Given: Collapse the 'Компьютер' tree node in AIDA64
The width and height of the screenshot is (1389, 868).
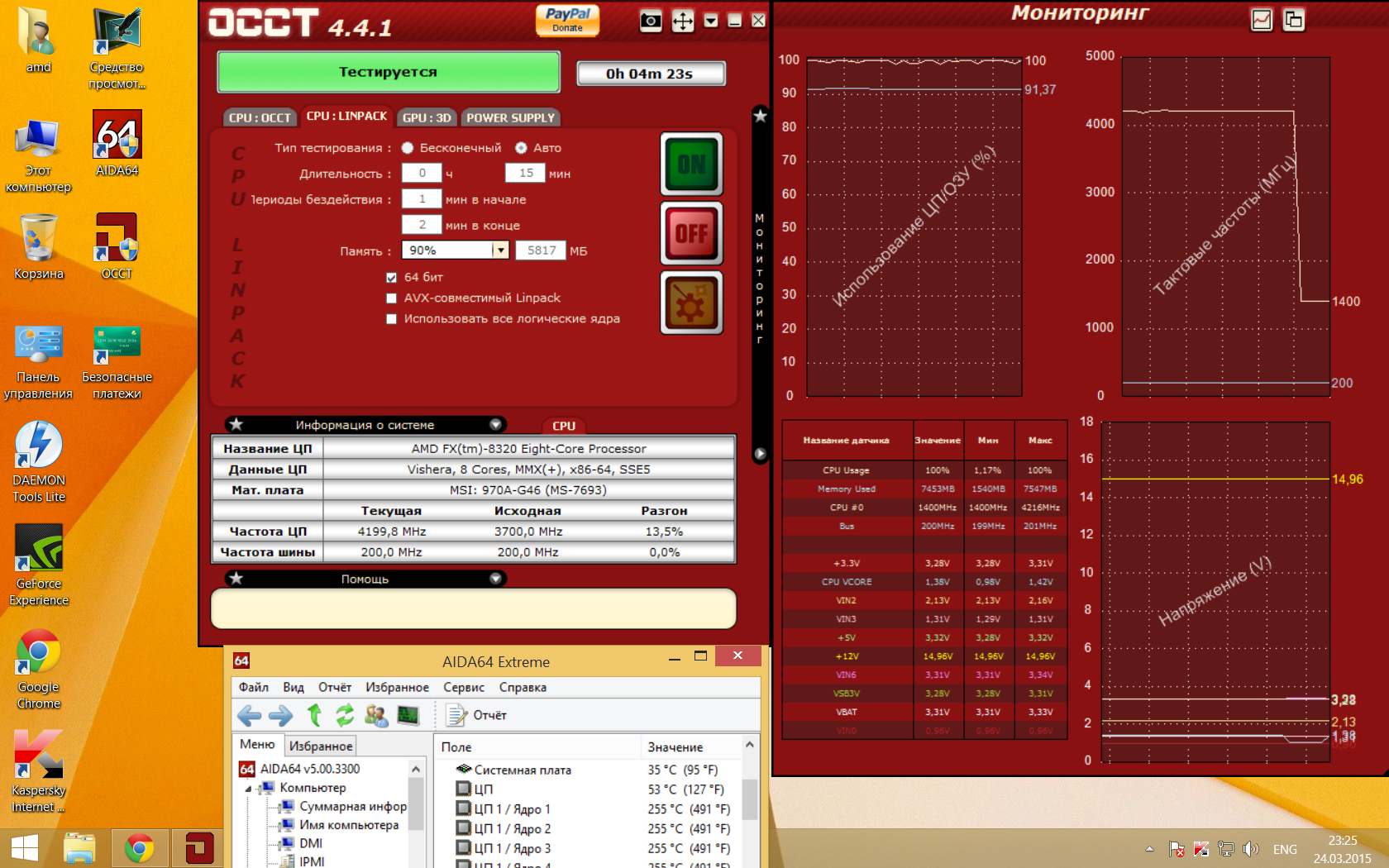Looking at the screenshot, I should click(248, 789).
